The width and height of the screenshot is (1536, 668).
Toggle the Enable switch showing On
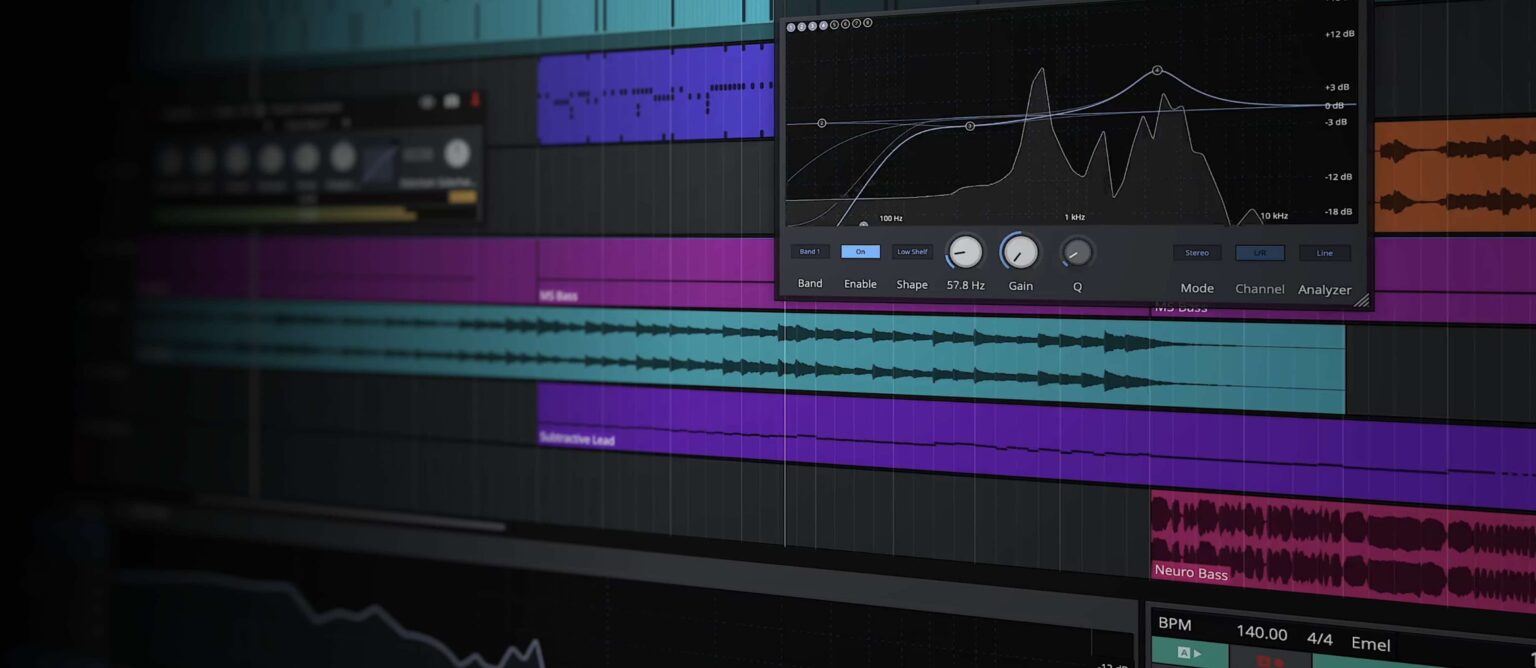860,252
